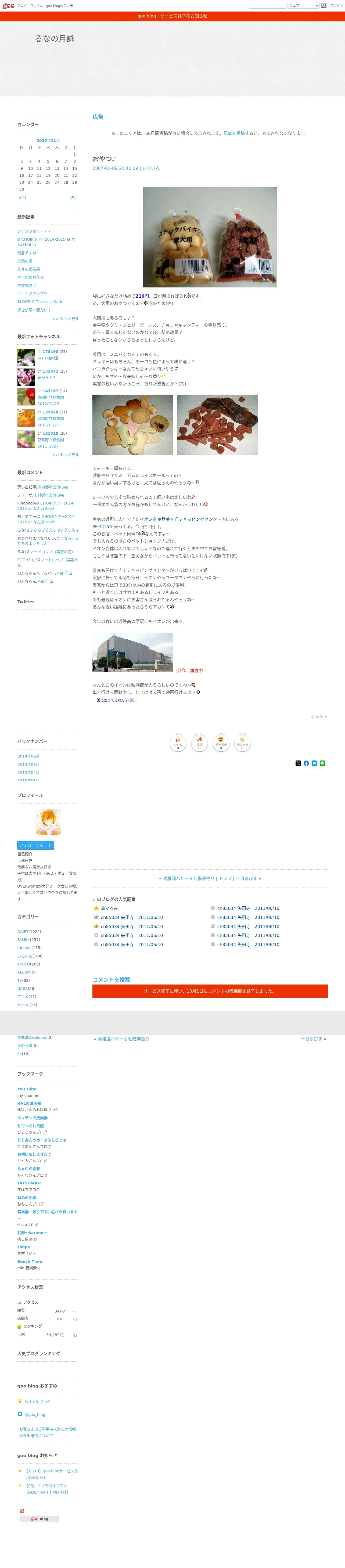Open the 記事を投稿 link in ad notice
345x1568 pixels.
(x=234, y=133)
